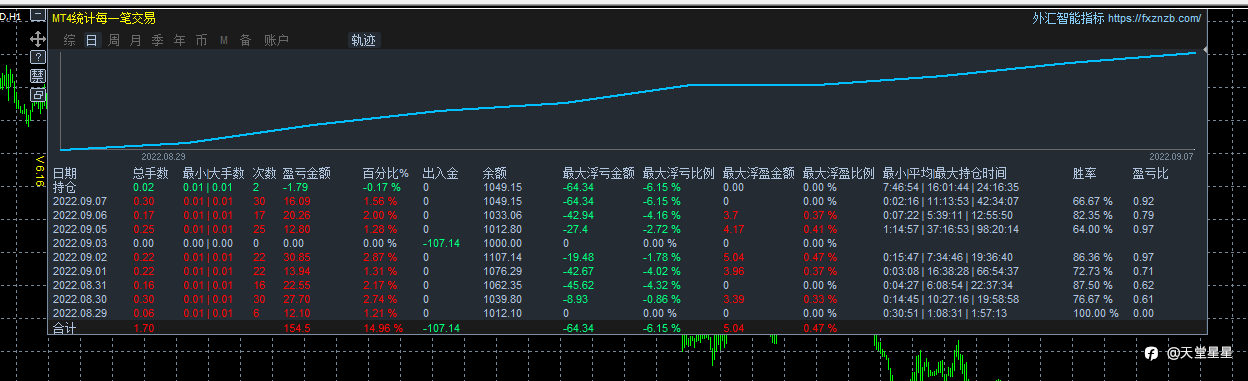Click the 14.96 % total percentage value
Viewport: 1248px width, 381px height.
coord(383,327)
